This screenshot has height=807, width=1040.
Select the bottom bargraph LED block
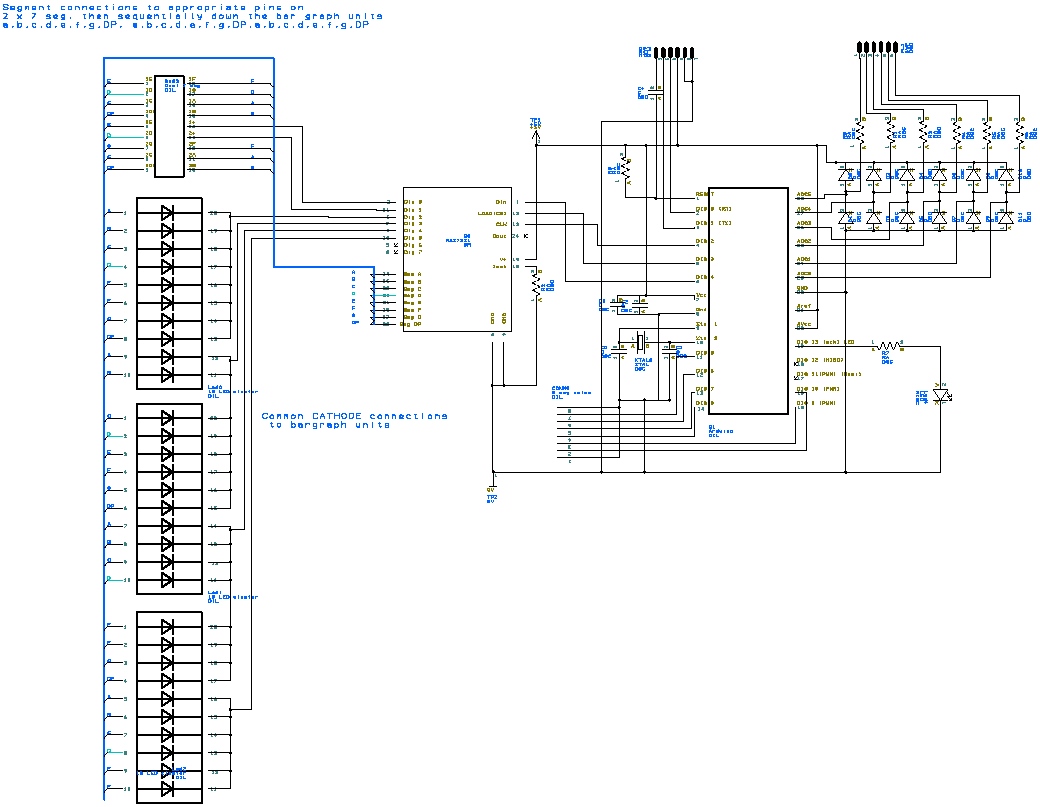[x=169, y=708]
